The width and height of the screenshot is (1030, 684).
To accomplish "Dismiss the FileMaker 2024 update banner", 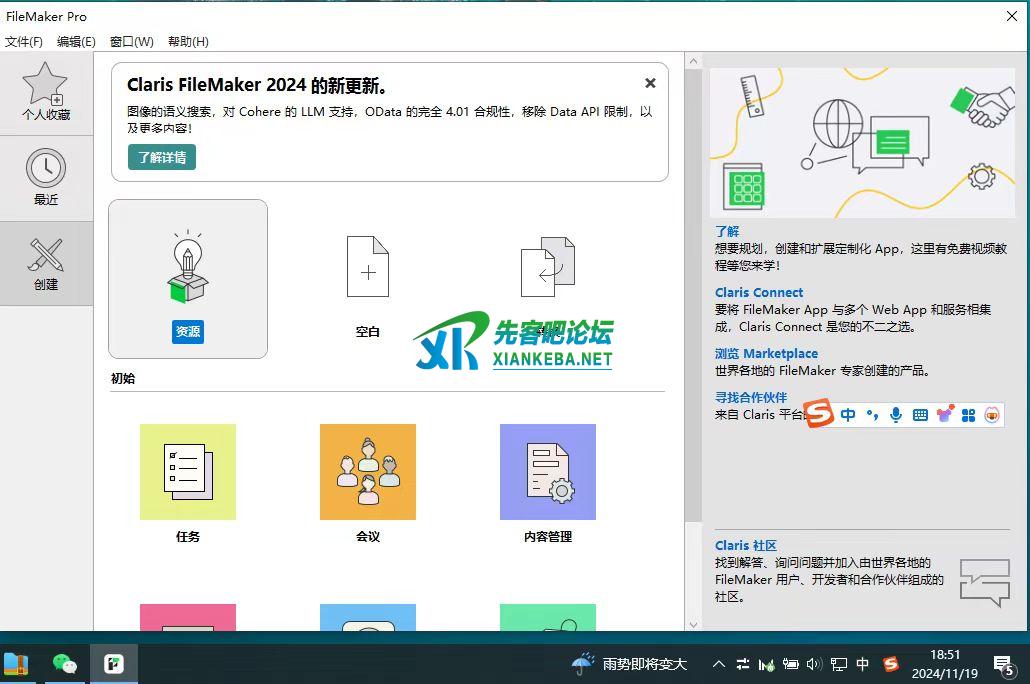I will pyautogui.click(x=650, y=83).
